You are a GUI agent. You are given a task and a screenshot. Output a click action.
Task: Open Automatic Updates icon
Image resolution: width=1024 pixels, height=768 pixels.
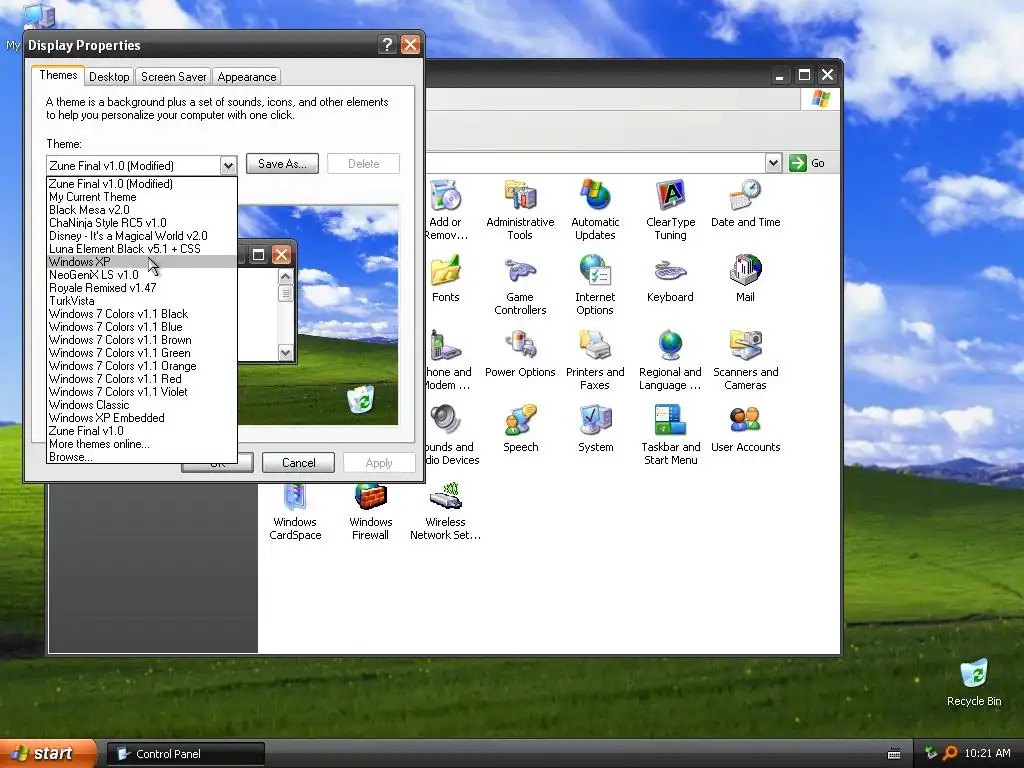(595, 196)
